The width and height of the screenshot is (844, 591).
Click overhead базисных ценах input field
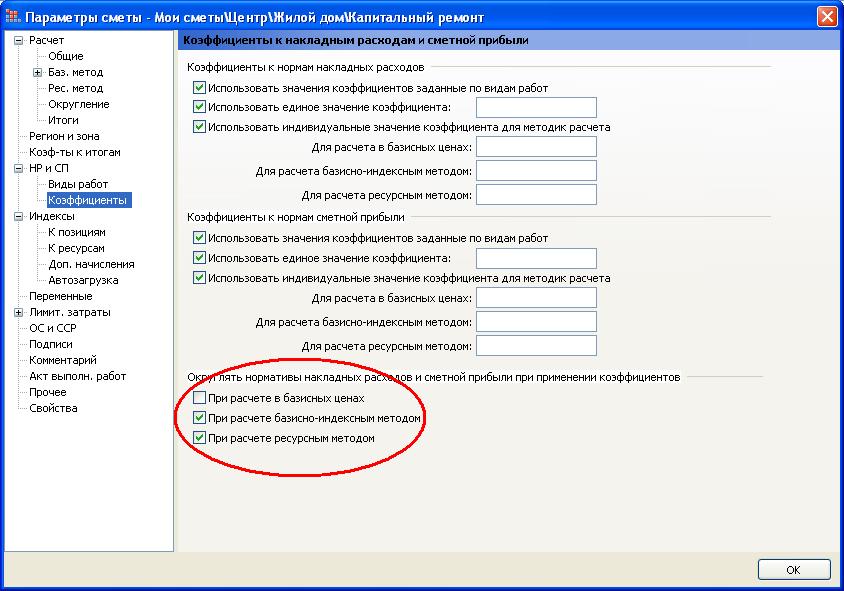[x=536, y=147]
